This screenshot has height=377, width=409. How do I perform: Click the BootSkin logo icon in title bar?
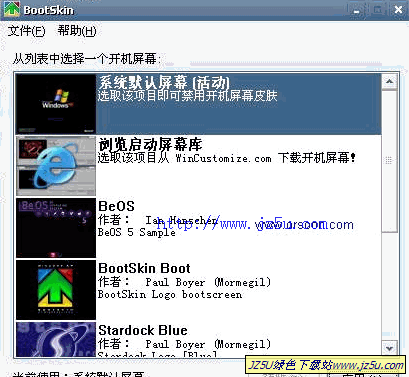click(x=12, y=9)
